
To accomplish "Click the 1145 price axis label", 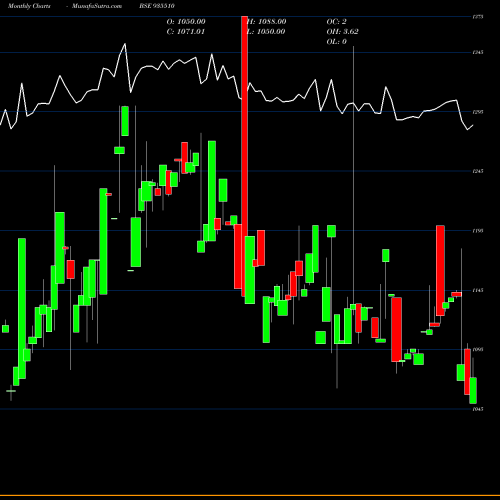I will pos(478,290).
